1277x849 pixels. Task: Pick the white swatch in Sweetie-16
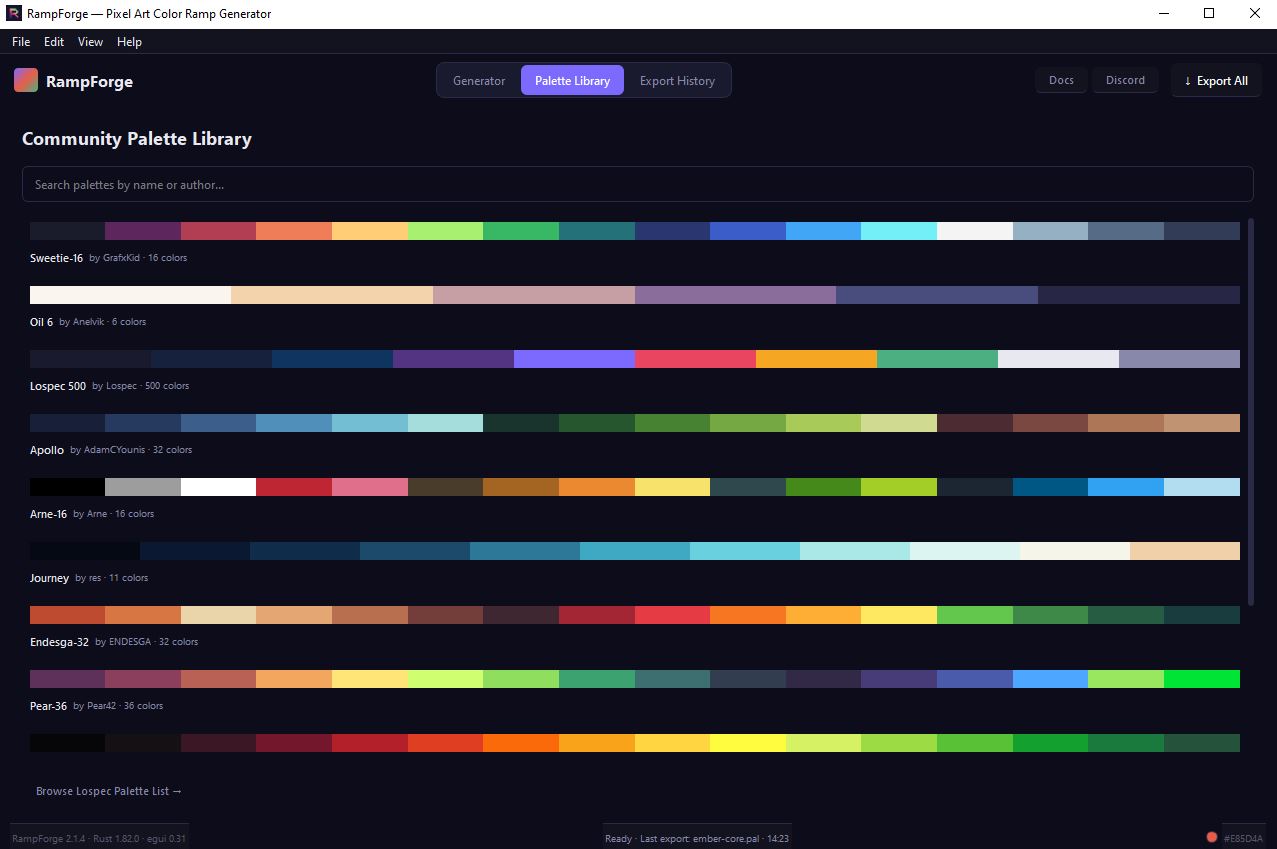click(975, 231)
